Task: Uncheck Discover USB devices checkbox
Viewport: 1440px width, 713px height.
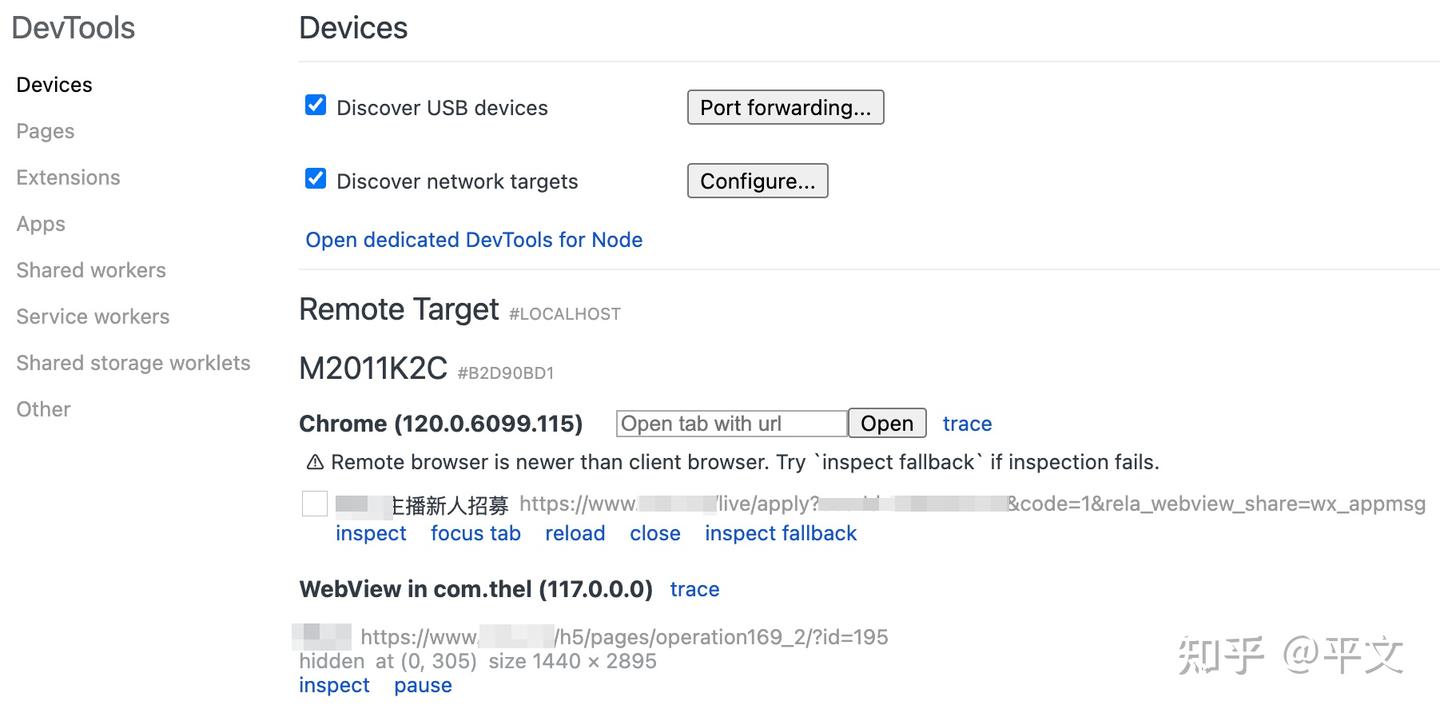Action: (316, 105)
